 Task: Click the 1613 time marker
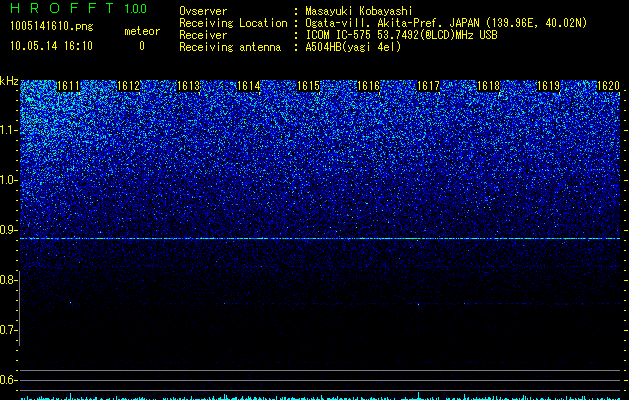[189, 86]
